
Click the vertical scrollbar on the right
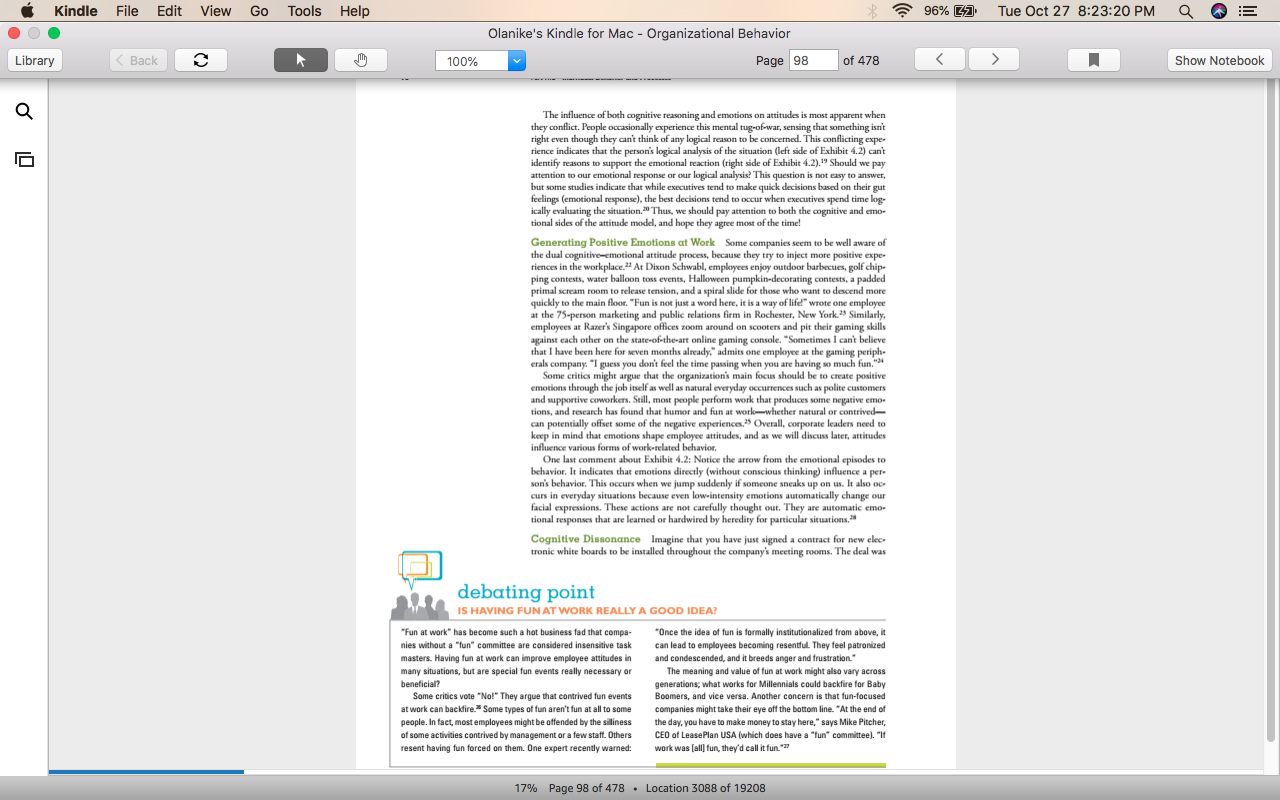[1271, 410]
